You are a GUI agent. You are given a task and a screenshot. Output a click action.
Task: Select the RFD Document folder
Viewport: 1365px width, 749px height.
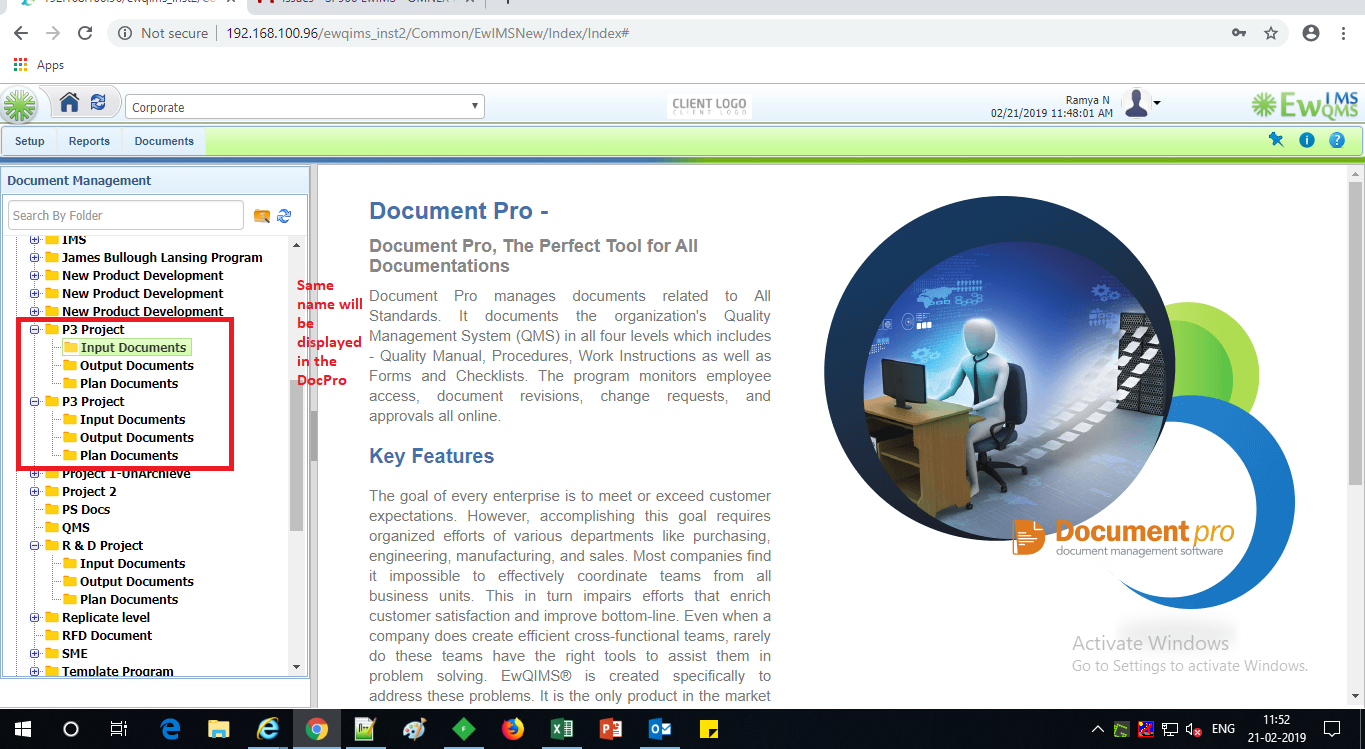click(x=107, y=636)
